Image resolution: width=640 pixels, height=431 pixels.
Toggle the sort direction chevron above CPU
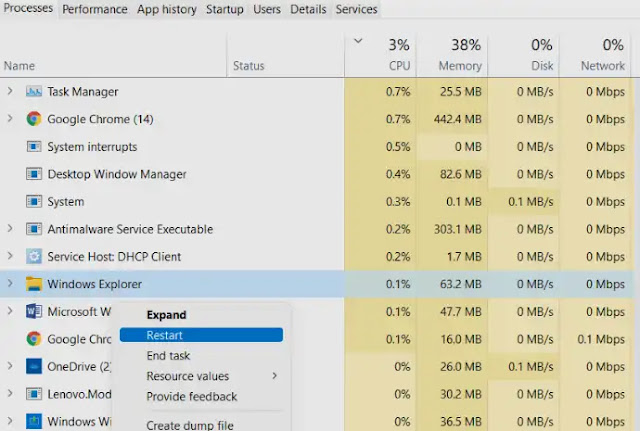pyautogui.click(x=358, y=41)
